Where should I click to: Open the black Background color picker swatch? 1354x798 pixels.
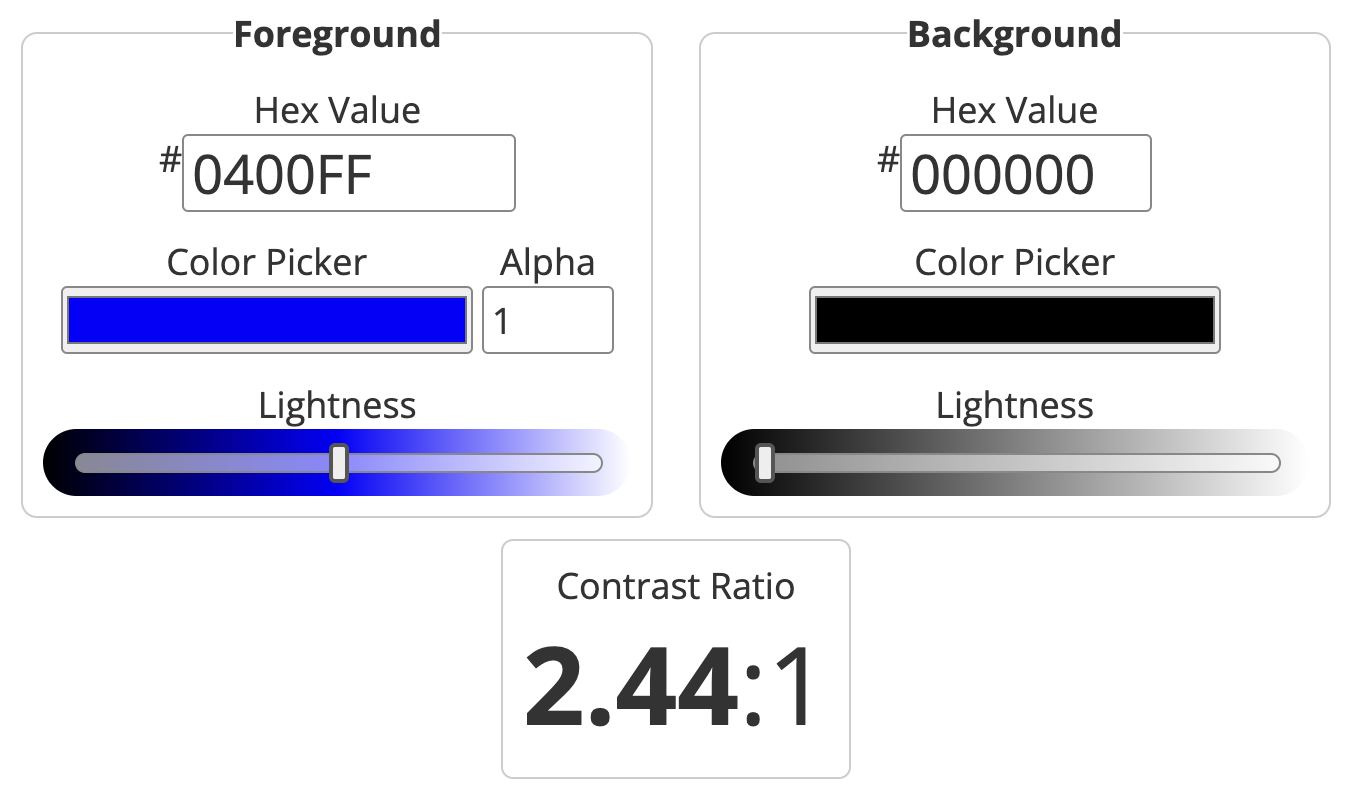tap(1014, 321)
